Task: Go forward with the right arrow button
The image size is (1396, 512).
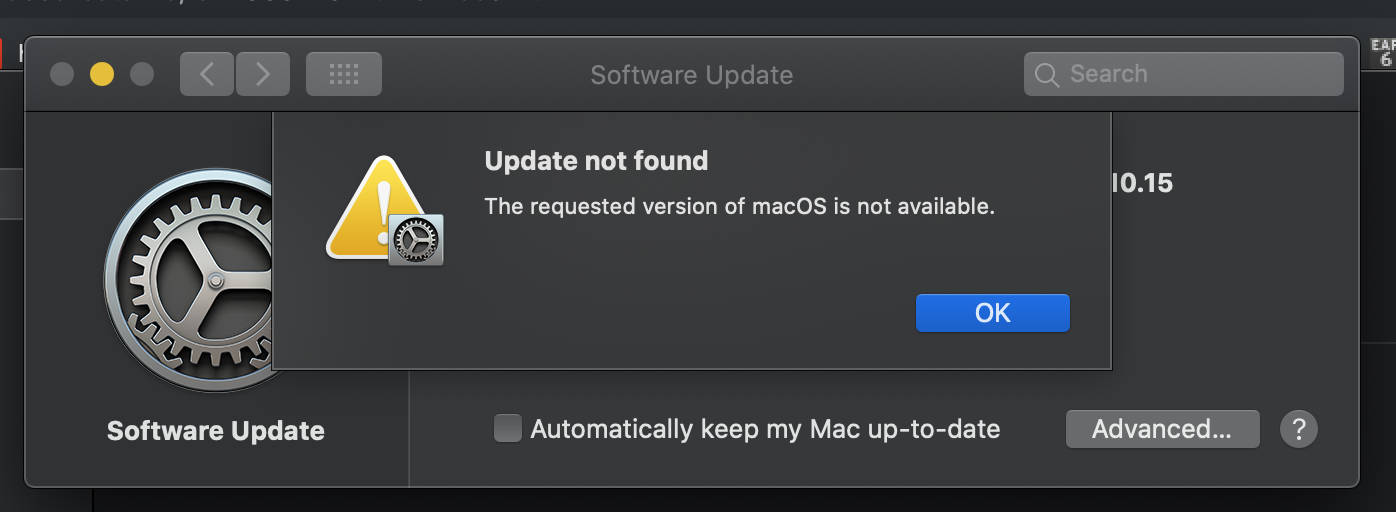Action: pyautogui.click(x=263, y=74)
